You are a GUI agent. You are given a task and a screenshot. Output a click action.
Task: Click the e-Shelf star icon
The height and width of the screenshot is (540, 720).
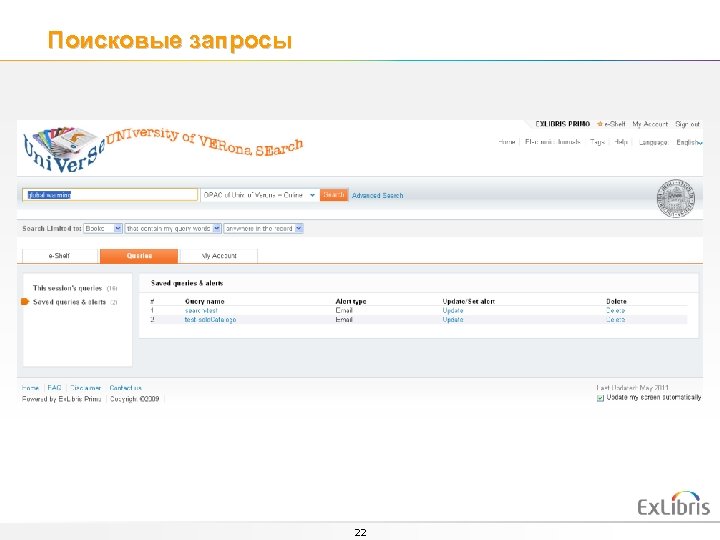599,124
